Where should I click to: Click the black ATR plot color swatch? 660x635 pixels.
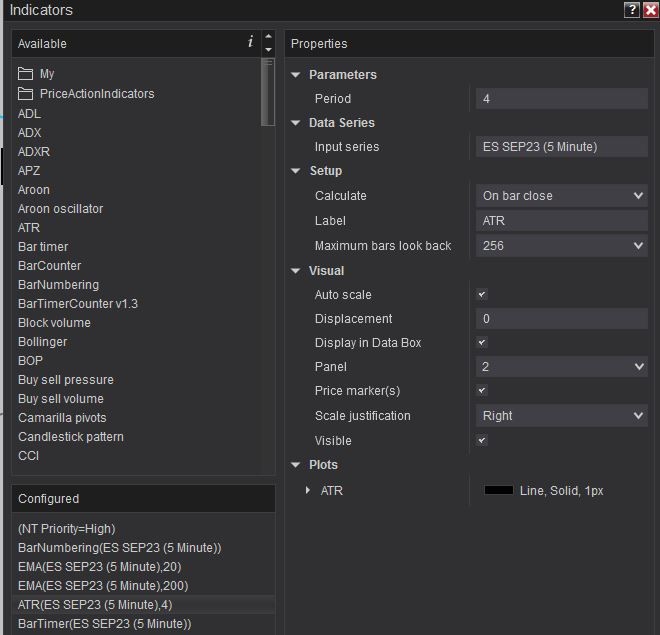(x=499, y=490)
